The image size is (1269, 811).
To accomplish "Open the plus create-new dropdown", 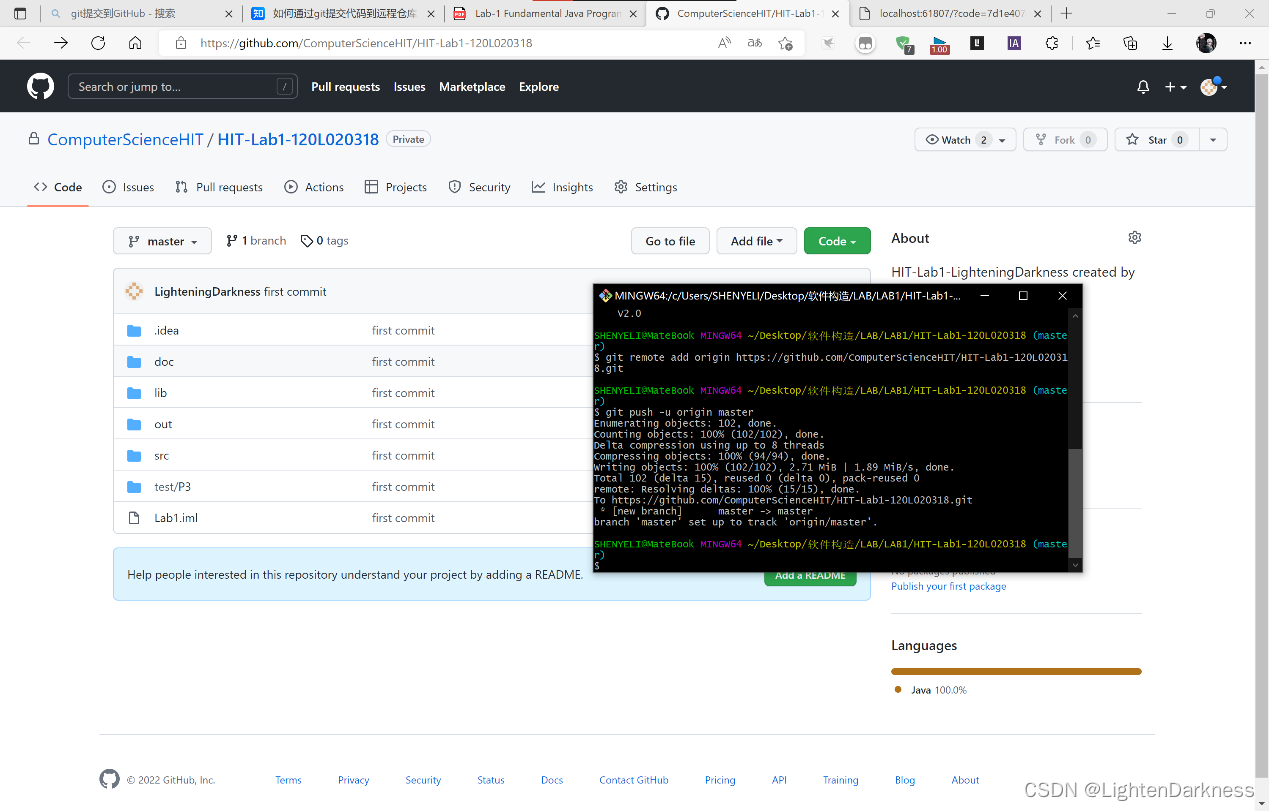I will pyautogui.click(x=1175, y=87).
